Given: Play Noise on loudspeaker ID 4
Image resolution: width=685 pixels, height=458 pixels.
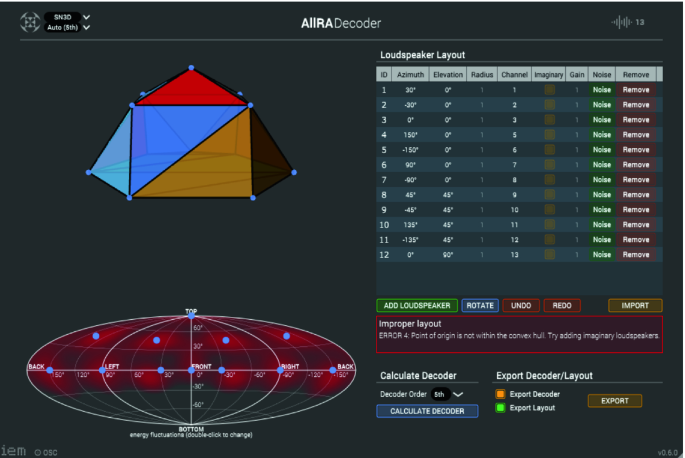Looking at the screenshot, I should [602, 135].
